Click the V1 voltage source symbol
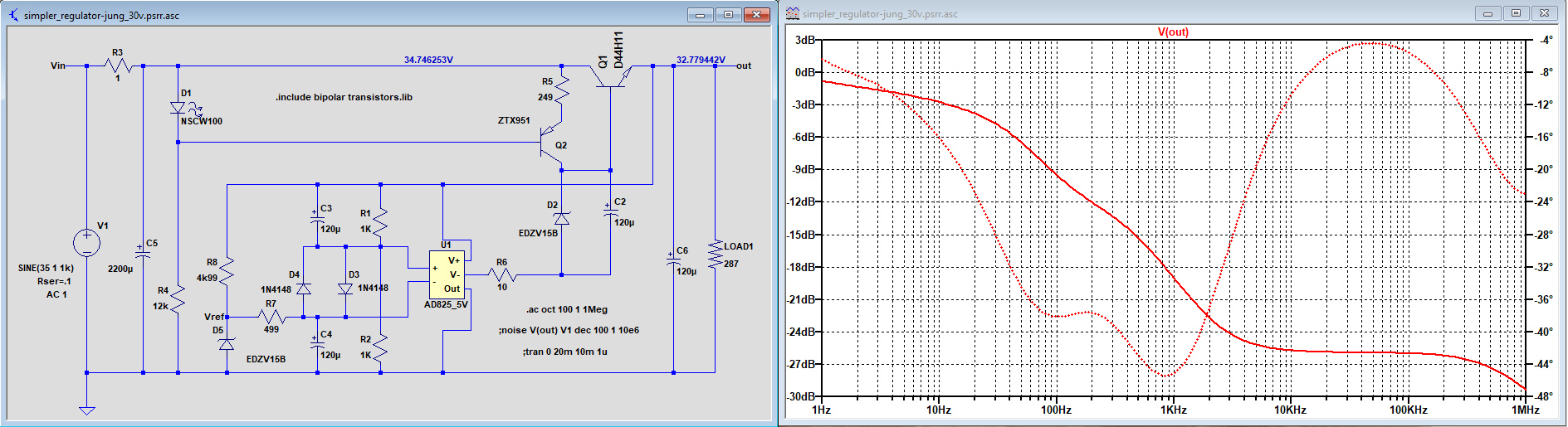The height and width of the screenshot is (427, 1568). (86, 243)
